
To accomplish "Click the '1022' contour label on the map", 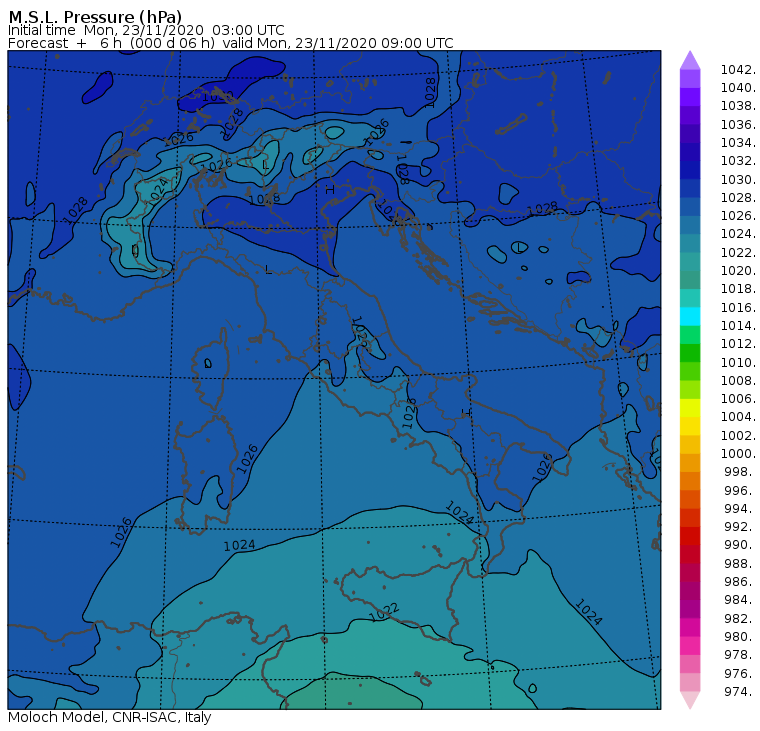I will pyautogui.click(x=383, y=612).
